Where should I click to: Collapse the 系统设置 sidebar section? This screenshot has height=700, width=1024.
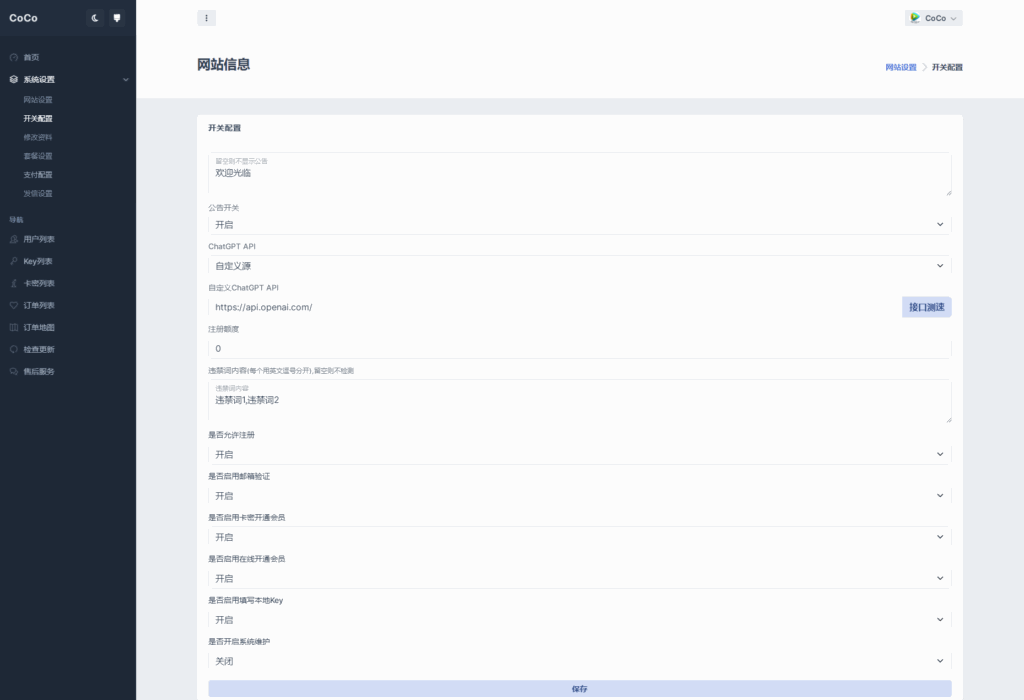pyautogui.click(x=125, y=79)
